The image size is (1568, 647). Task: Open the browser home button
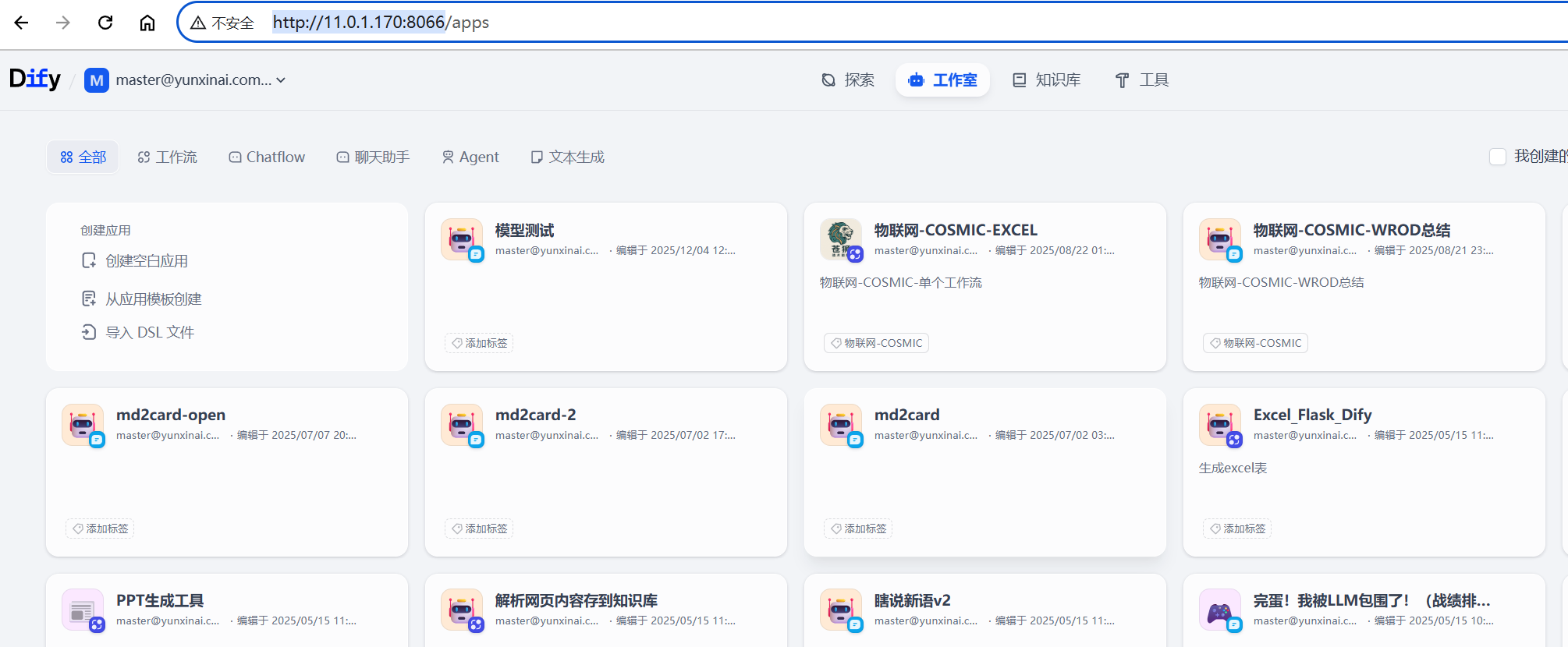pos(147,23)
